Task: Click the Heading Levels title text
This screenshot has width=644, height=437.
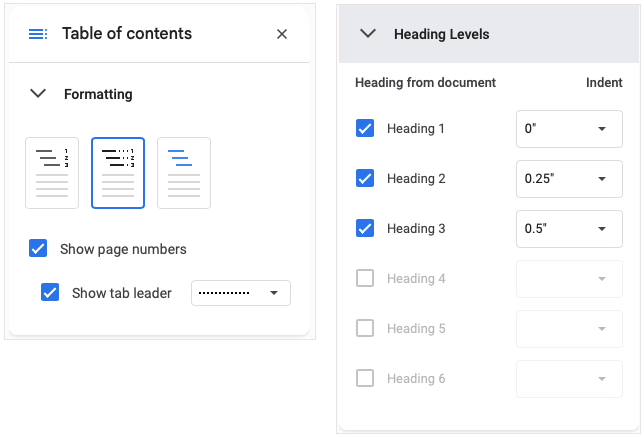Action: pyautogui.click(x=441, y=34)
